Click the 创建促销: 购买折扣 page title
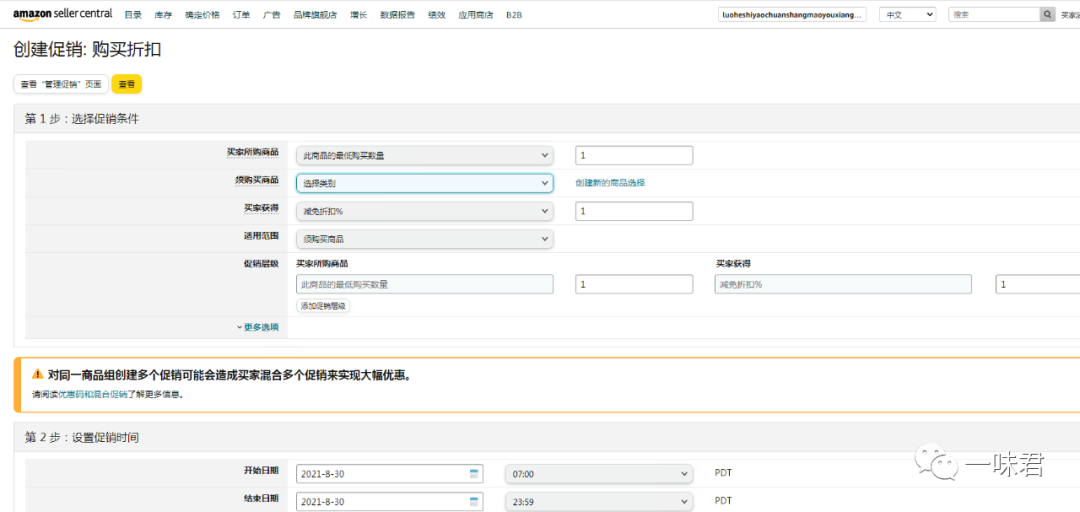1080x512 pixels. [x=87, y=49]
